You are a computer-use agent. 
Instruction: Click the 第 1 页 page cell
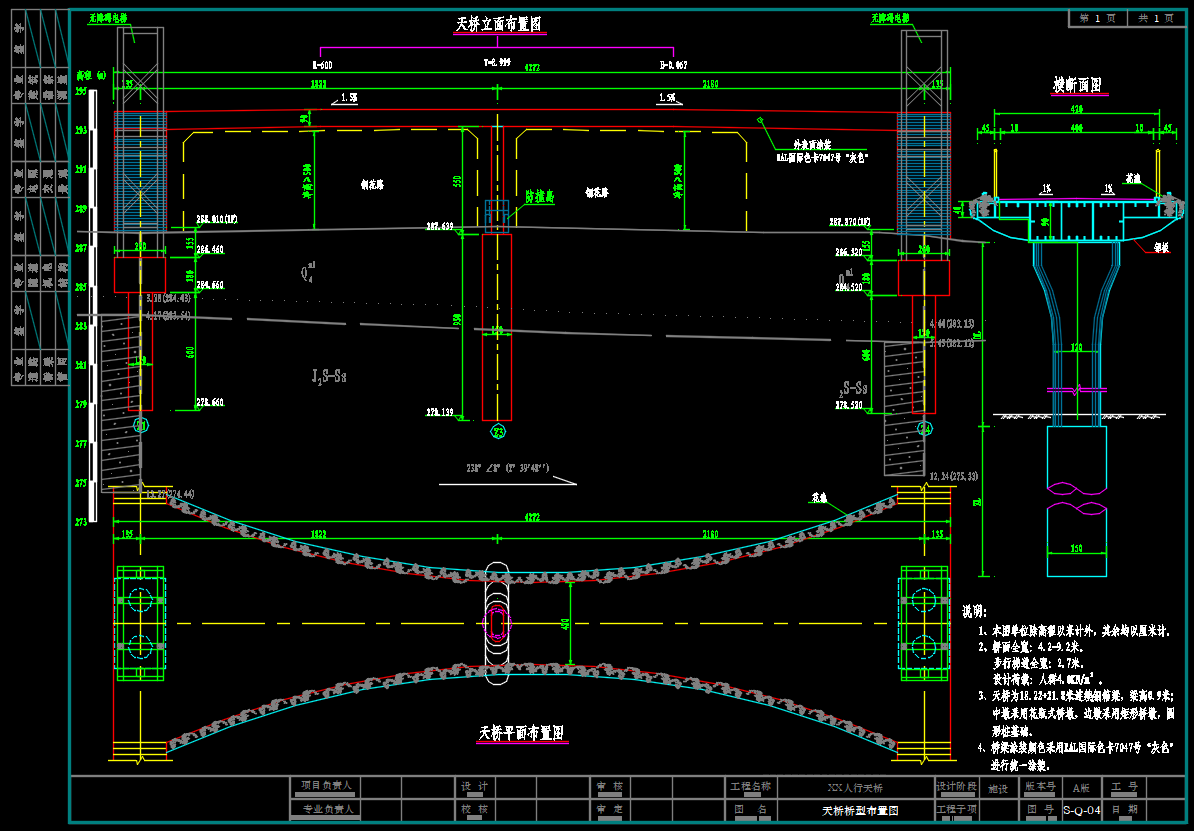1097,18
